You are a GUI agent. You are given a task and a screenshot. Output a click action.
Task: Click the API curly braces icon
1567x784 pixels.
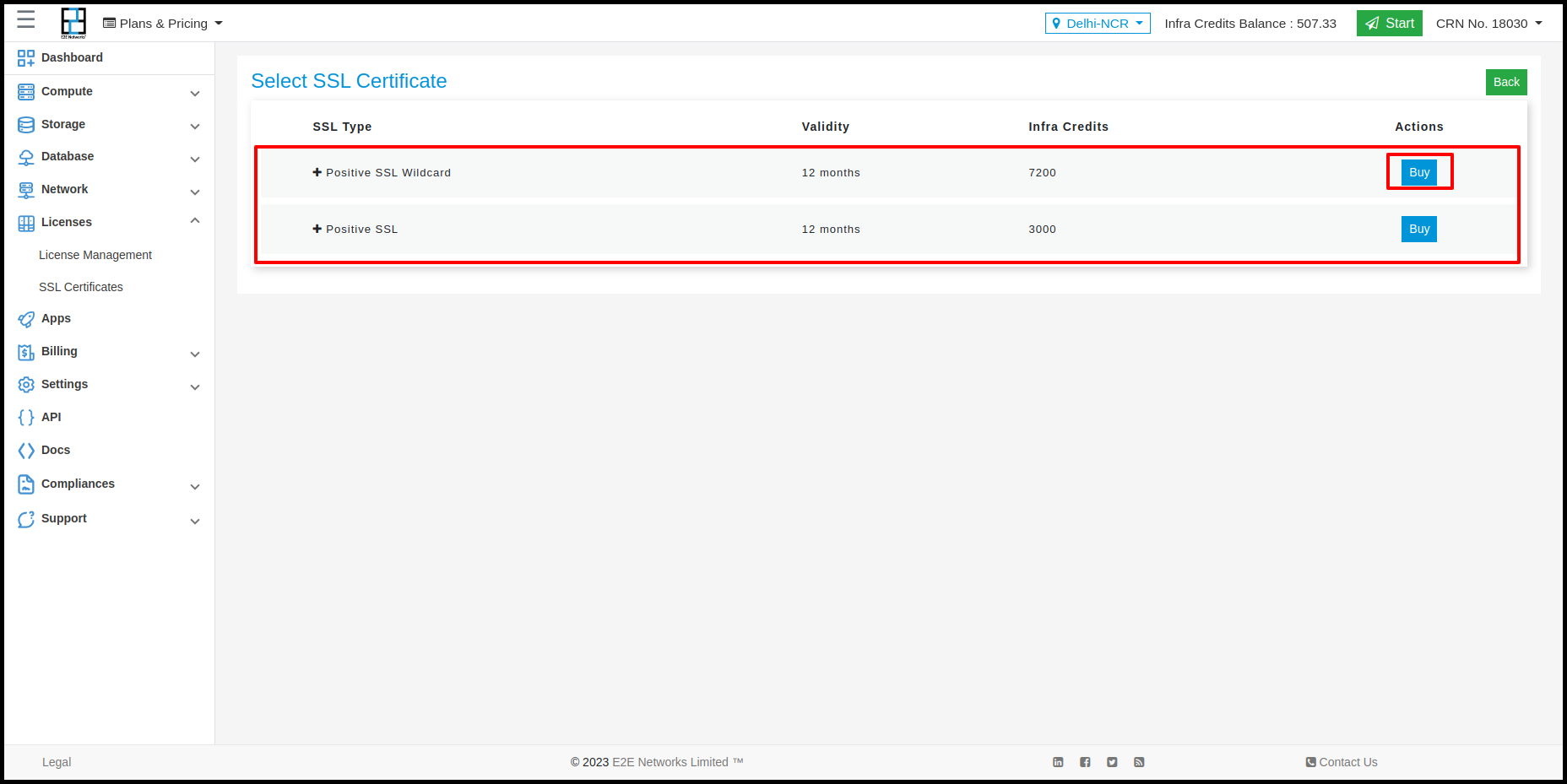pos(26,418)
